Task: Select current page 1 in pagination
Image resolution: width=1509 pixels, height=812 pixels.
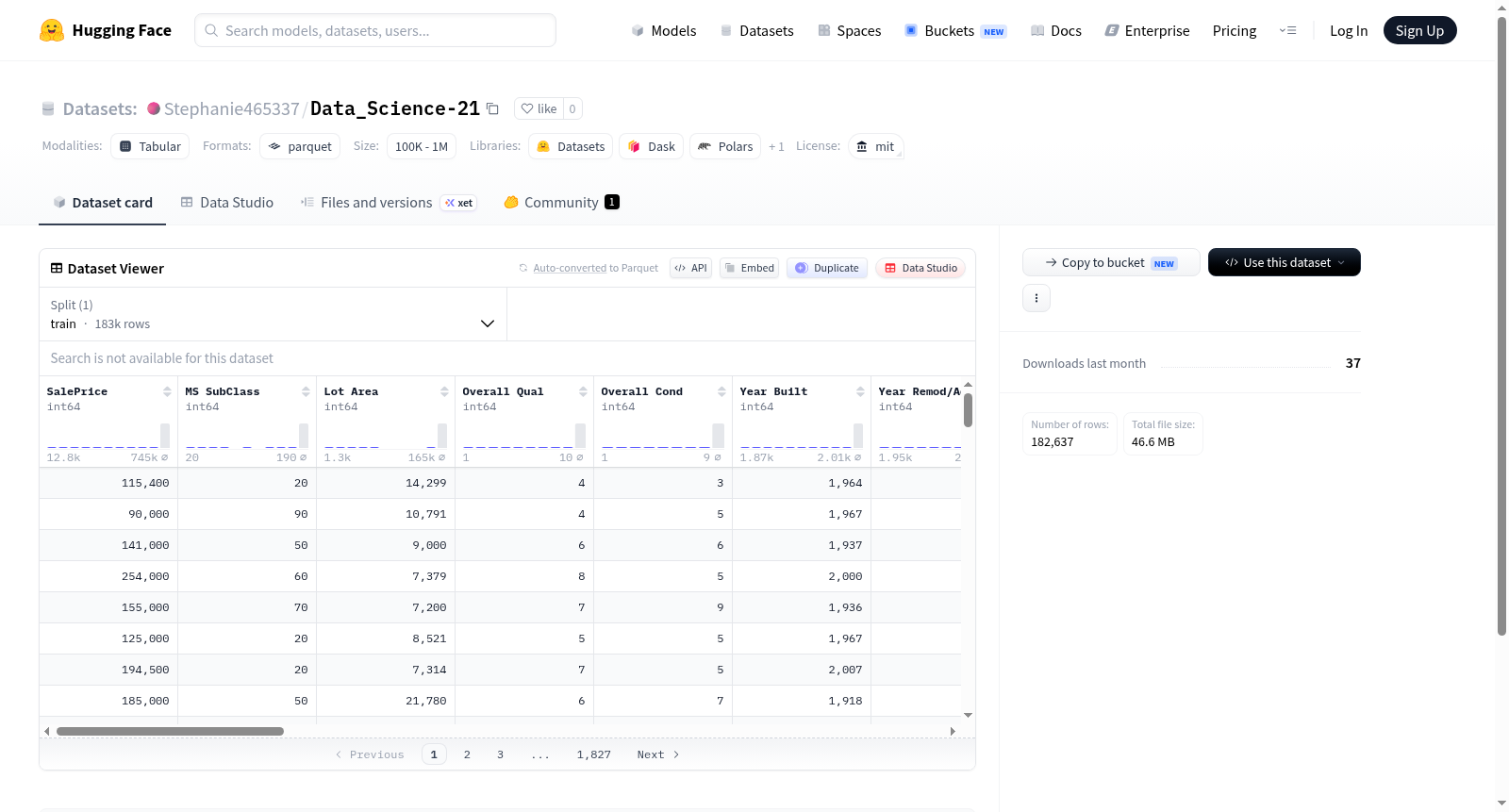Action: coord(434,754)
